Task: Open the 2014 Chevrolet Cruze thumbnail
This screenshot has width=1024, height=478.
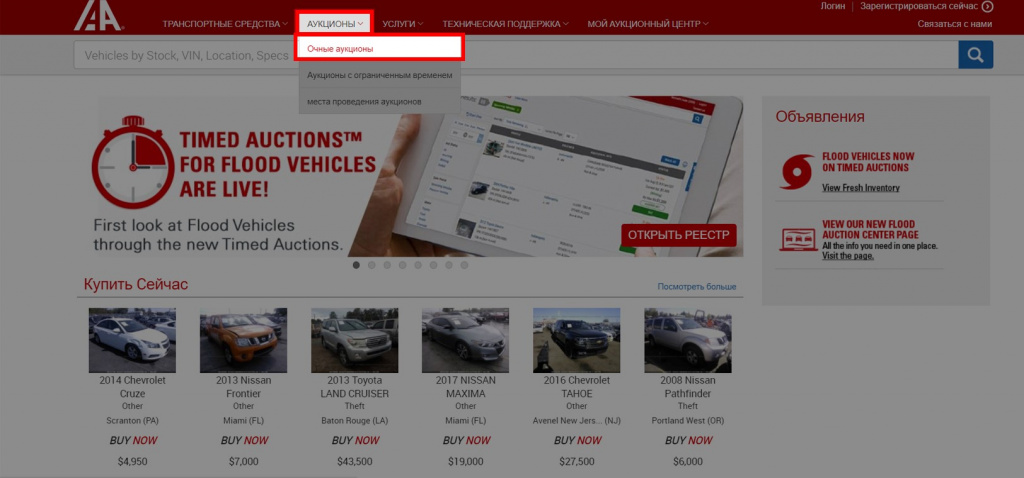Action: click(133, 340)
